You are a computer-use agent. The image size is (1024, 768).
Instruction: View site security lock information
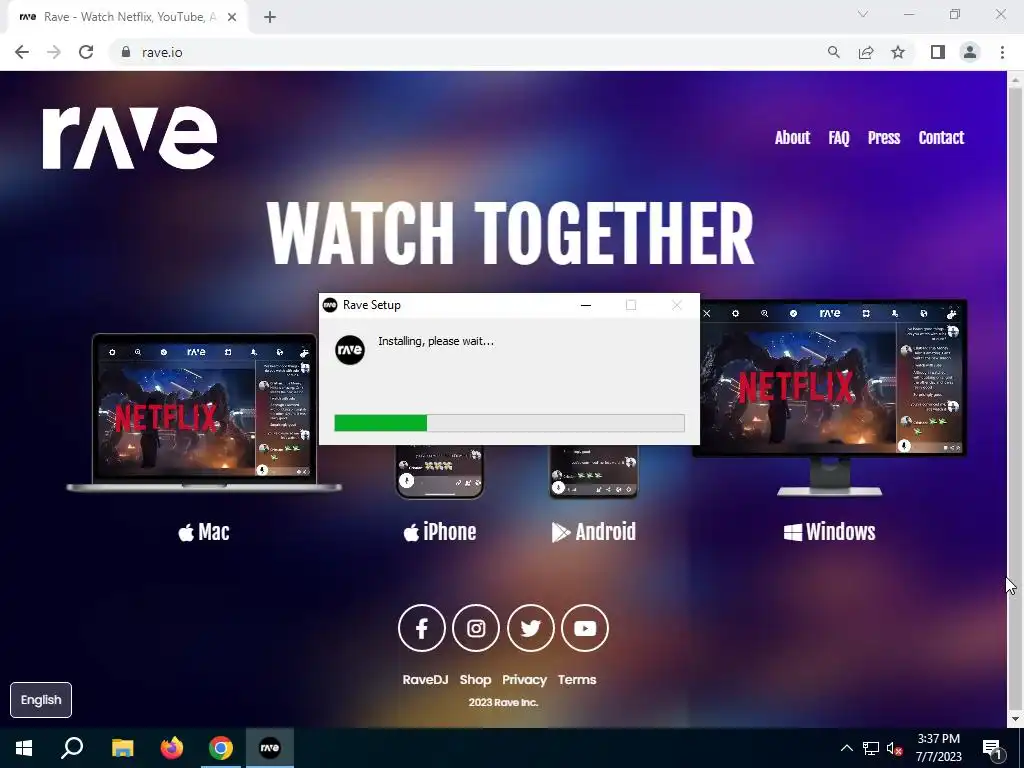click(126, 52)
